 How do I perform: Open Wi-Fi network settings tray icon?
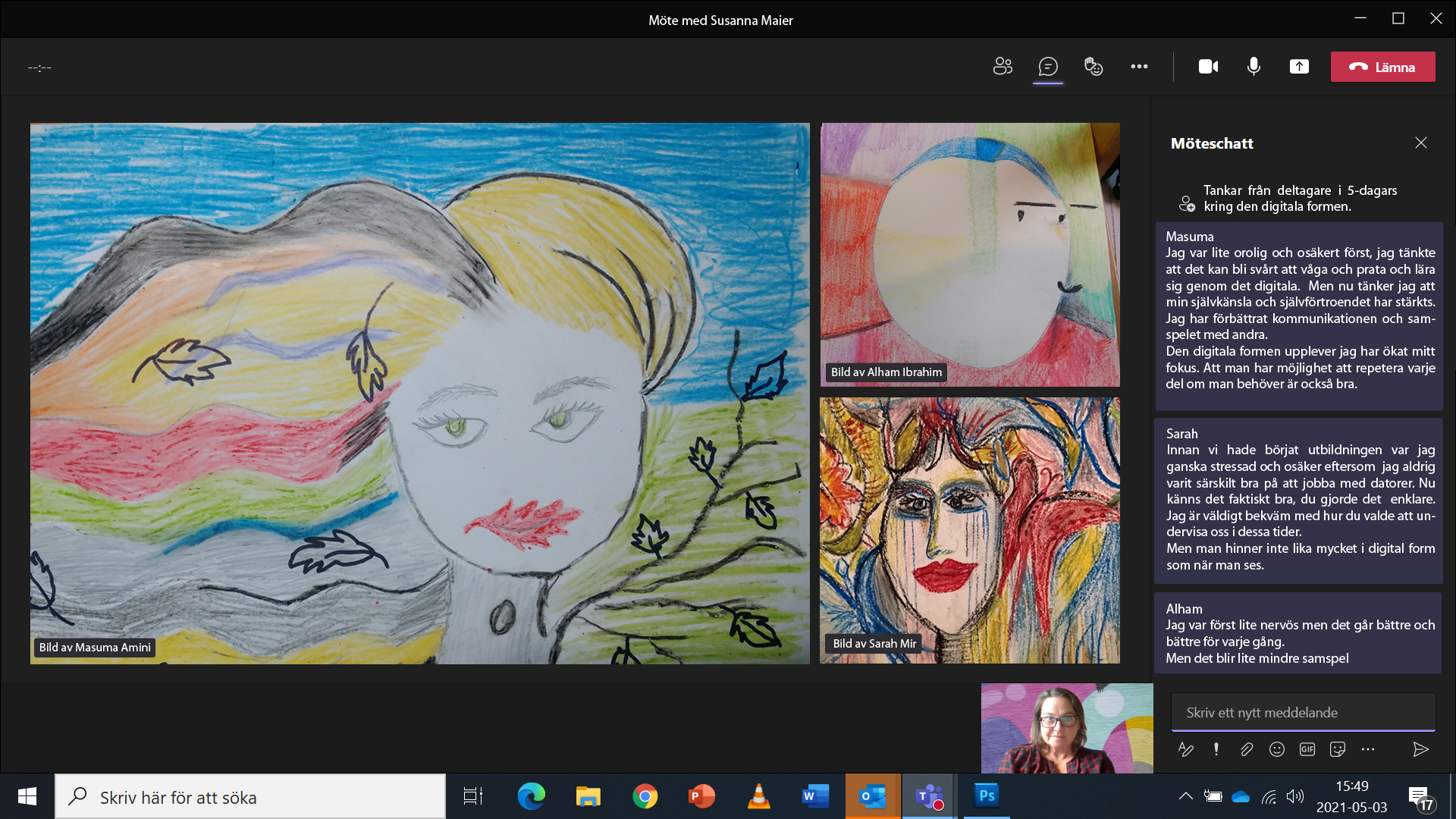(1268, 796)
